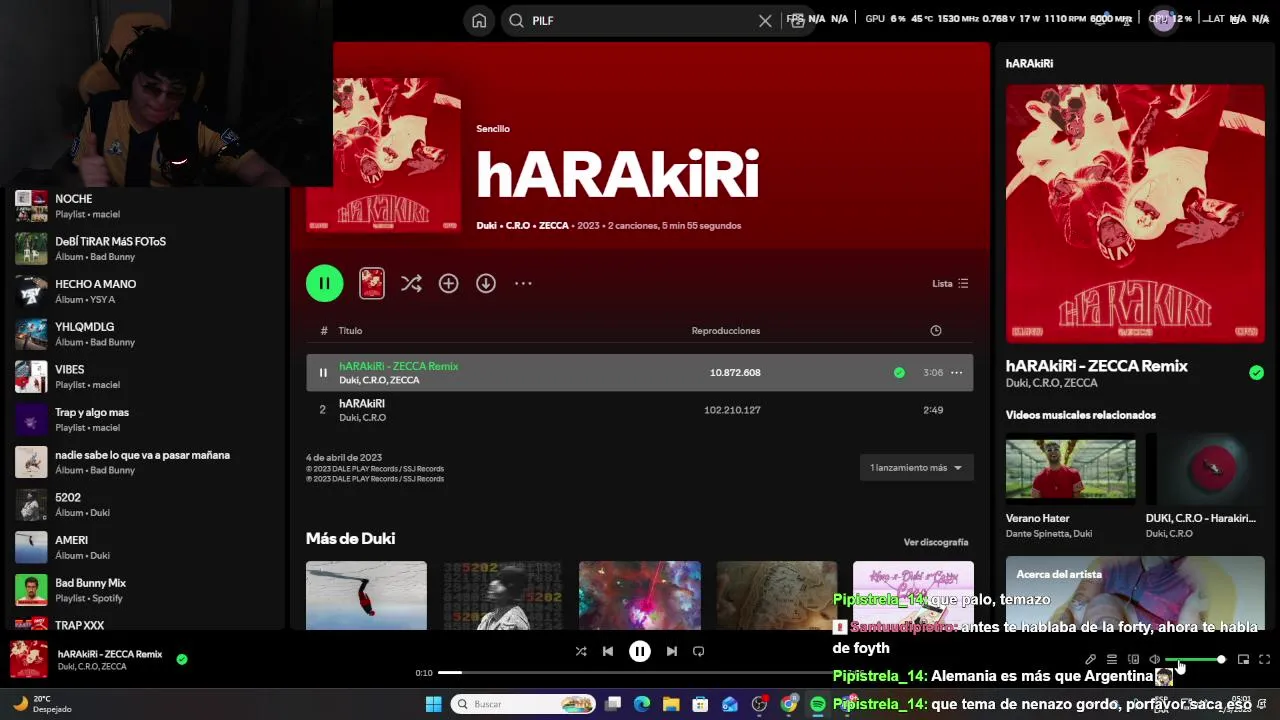1280x720 pixels.
Task: Pause the album with the big green button
Action: click(324, 283)
